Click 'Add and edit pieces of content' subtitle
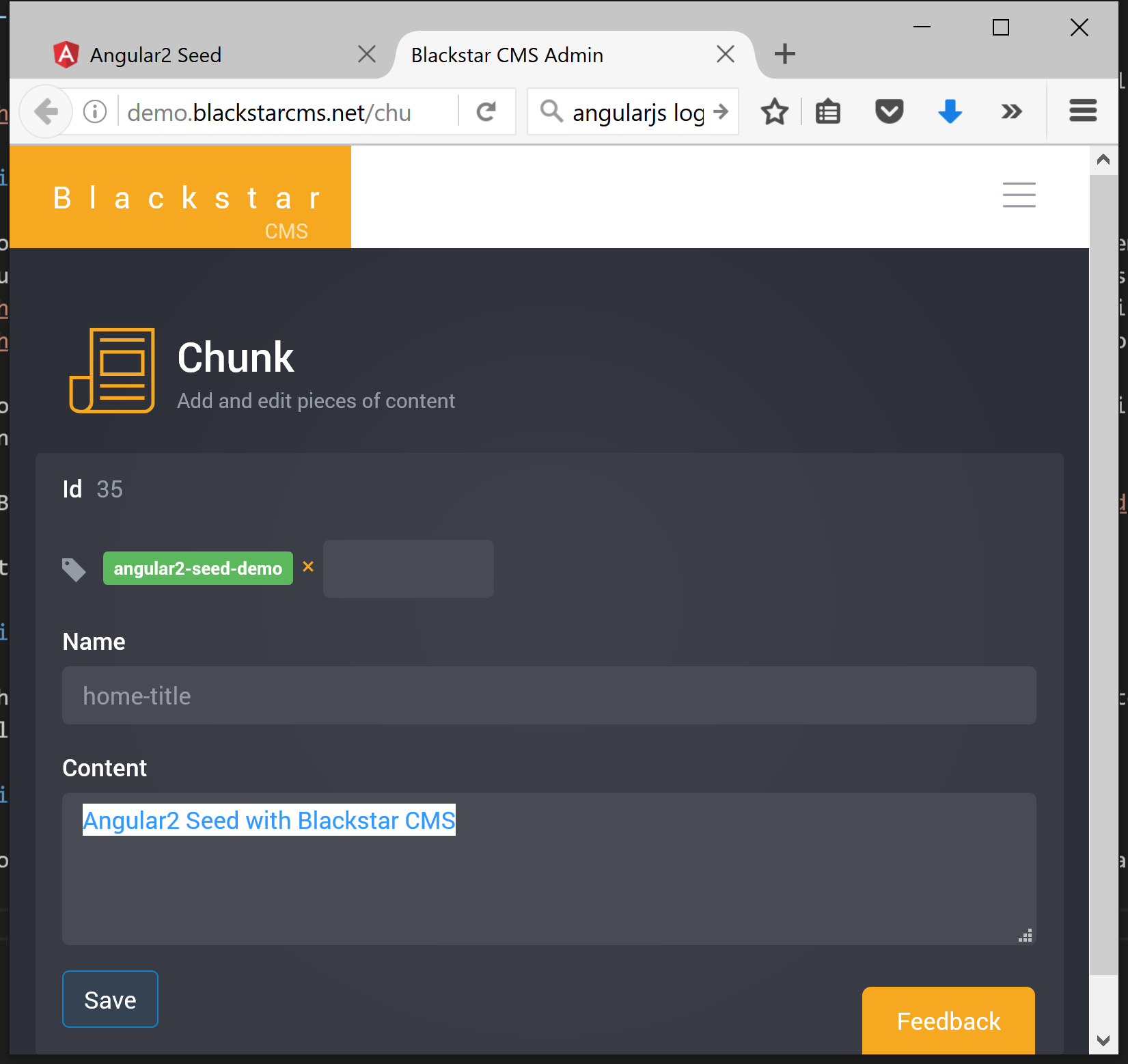Viewport: 1128px width, 1064px height. (316, 400)
